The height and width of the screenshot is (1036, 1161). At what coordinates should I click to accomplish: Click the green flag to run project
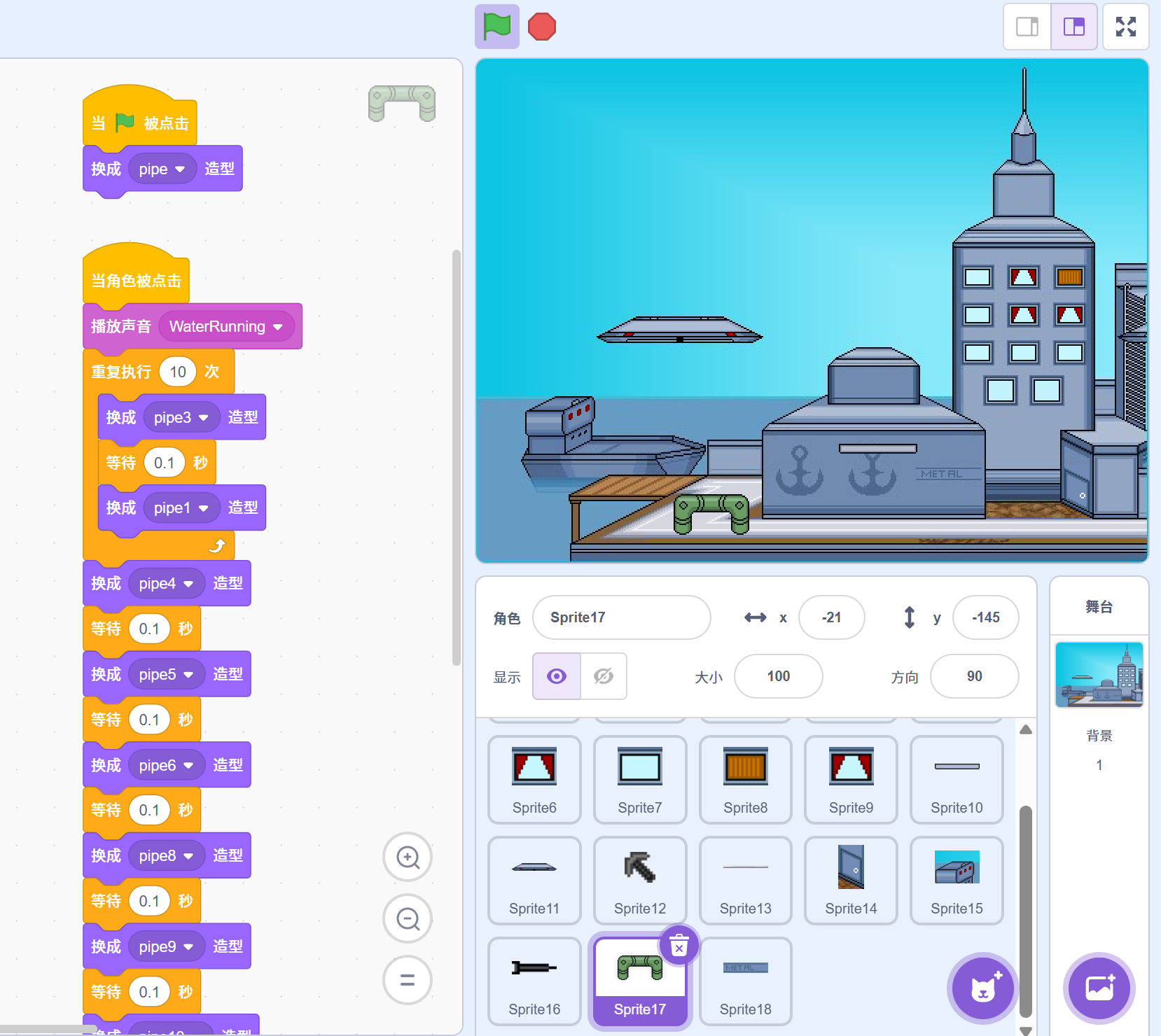[x=496, y=27]
